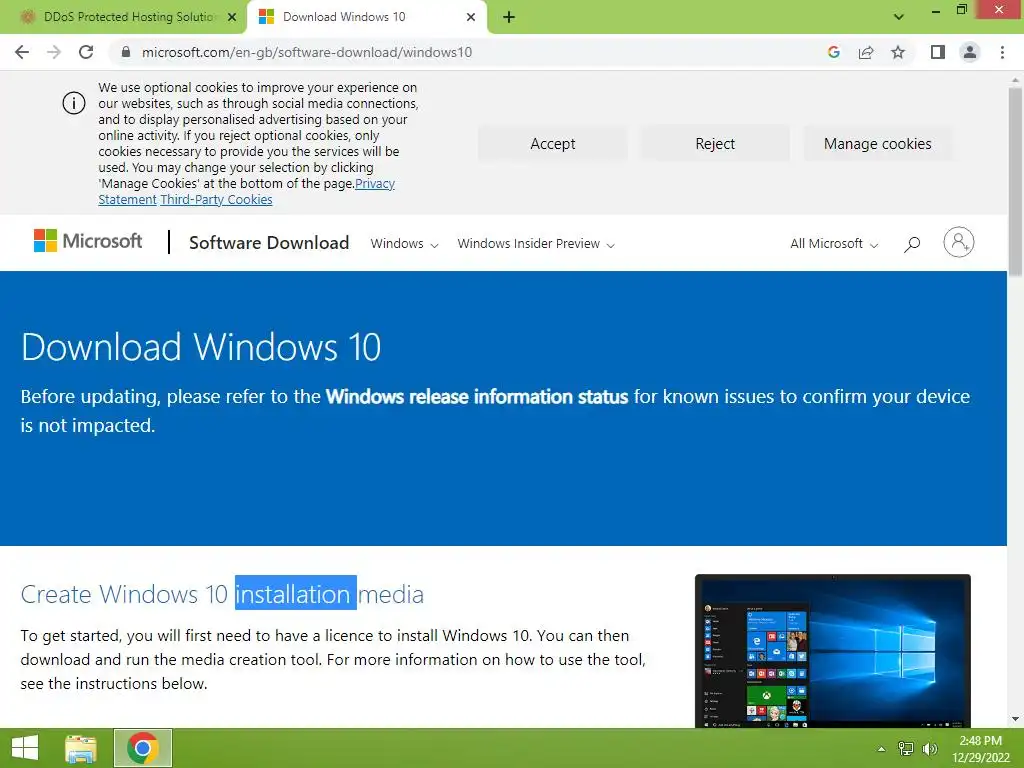
Task: Open the tab search chevron
Action: (x=899, y=17)
